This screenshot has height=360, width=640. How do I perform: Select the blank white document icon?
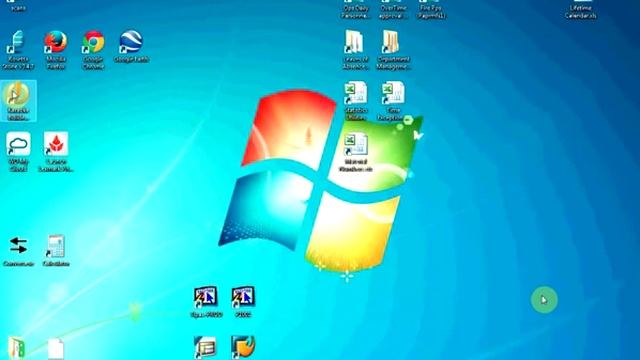[x=56, y=349]
